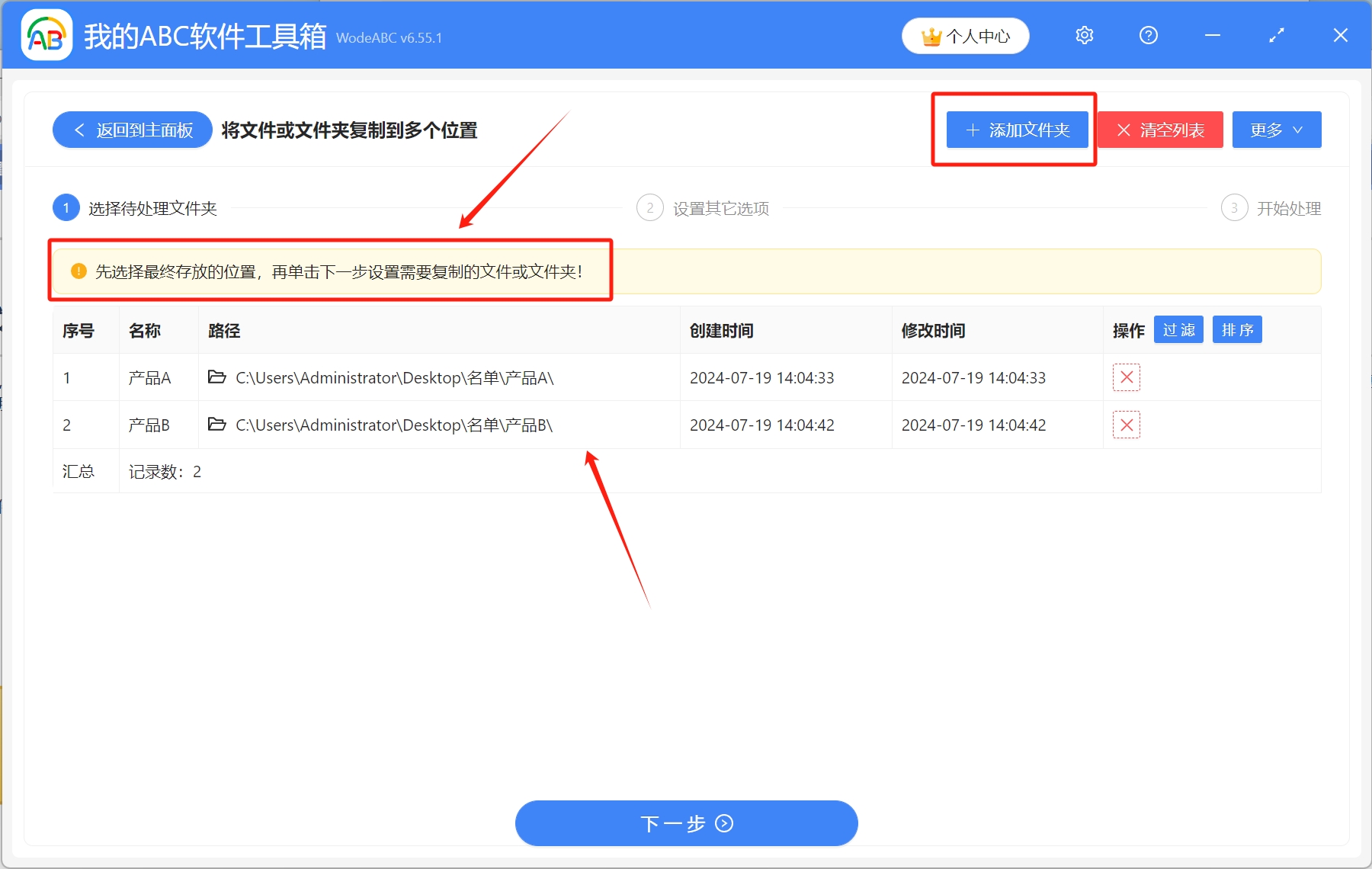Open the settings gear icon
The height and width of the screenshot is (869, 1372).
coord(1084,35)
